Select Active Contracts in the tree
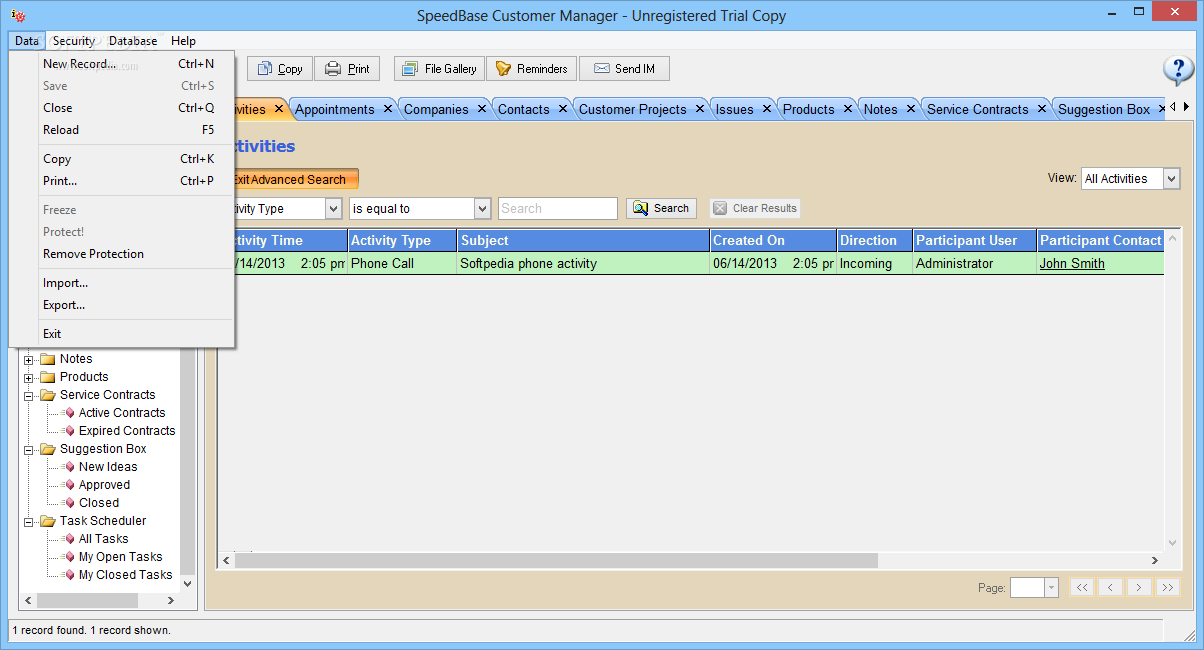This screenshot has height=650, width=1204. click(x=122, y=413)
